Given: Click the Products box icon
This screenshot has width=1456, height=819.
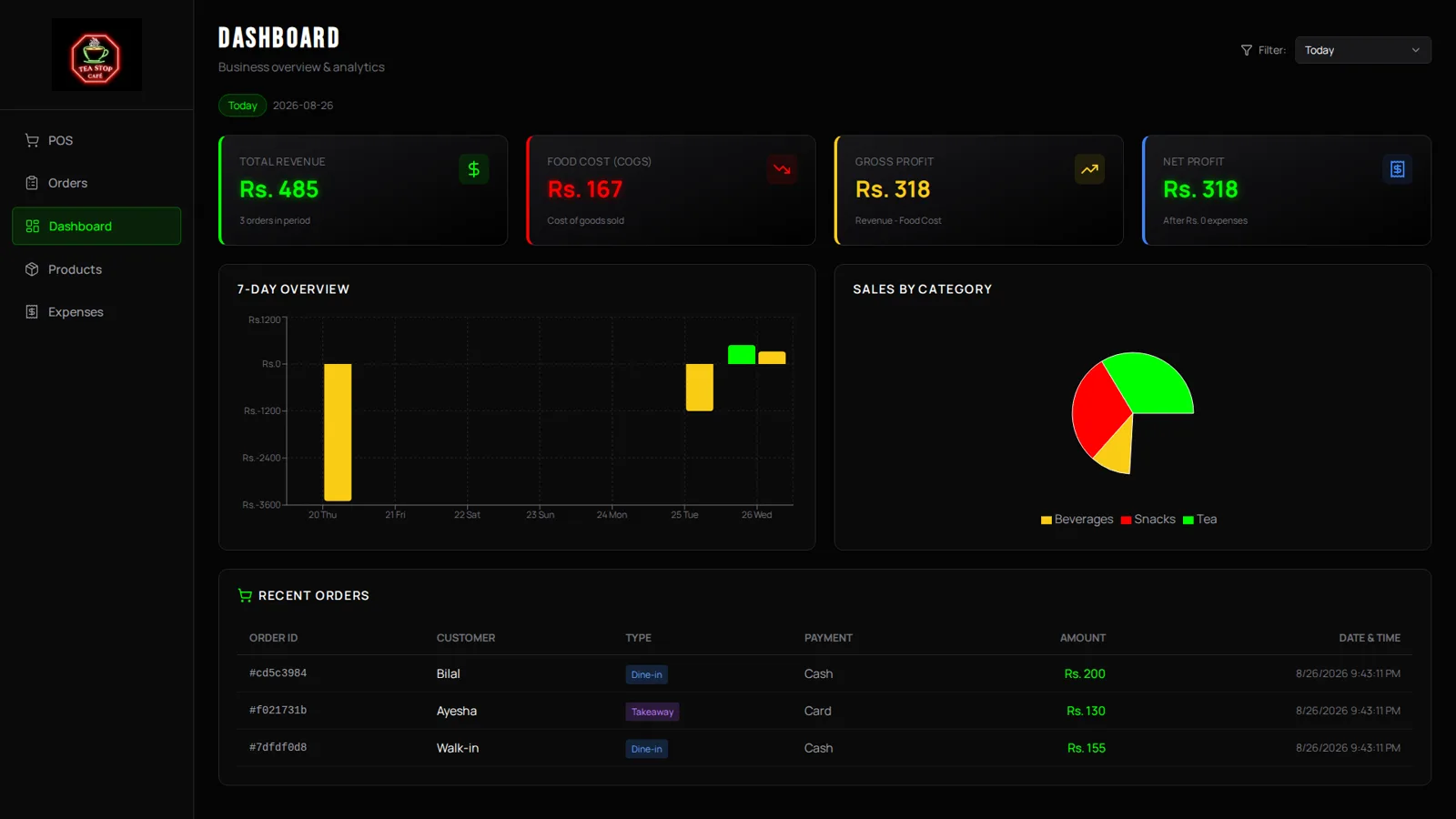Looking at the screenshot, I should 32,269.
